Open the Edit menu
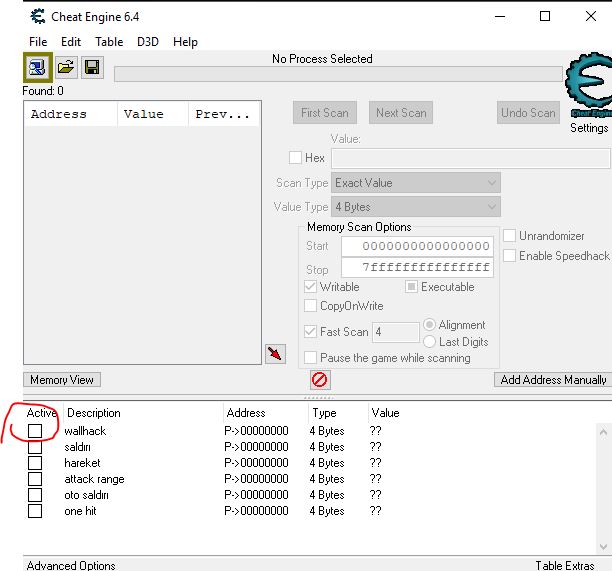Image resolution: width=612 pixels, height=571 pixels. click(71, 42)
